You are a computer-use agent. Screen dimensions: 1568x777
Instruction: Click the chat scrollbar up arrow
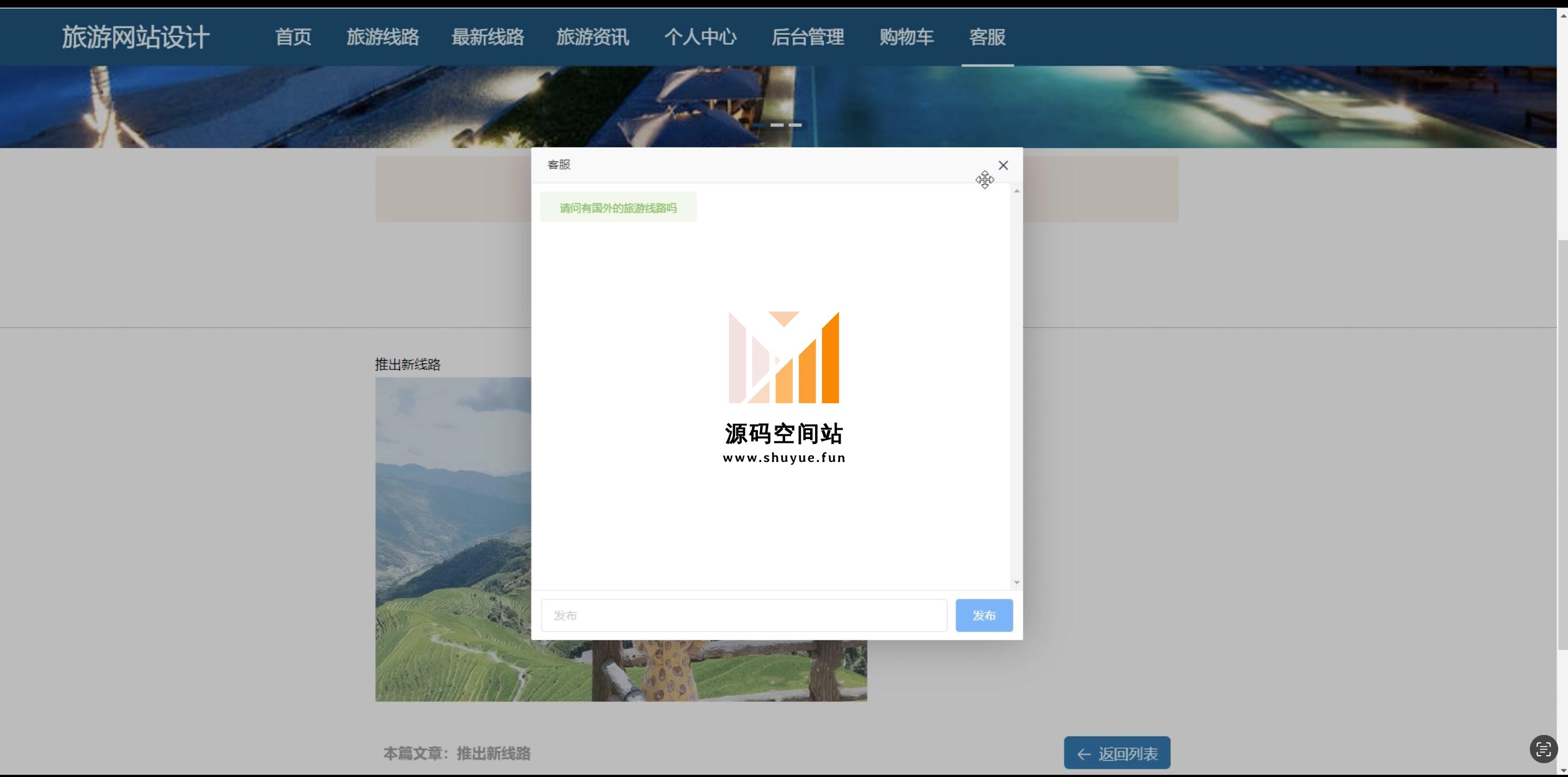click(1016, 191)
